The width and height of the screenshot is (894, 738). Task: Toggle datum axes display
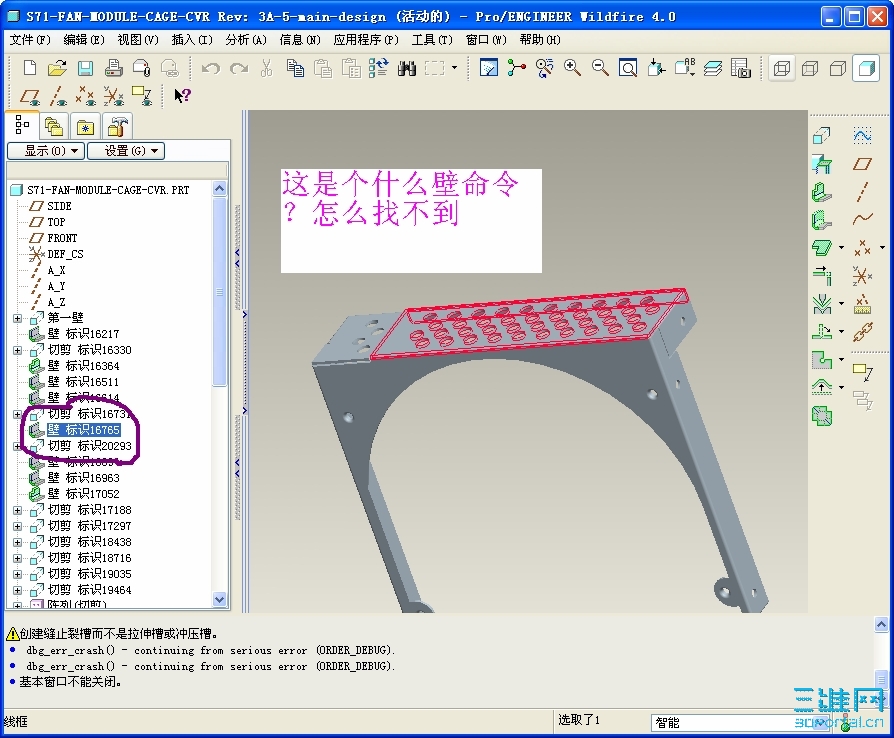point(58,96)
